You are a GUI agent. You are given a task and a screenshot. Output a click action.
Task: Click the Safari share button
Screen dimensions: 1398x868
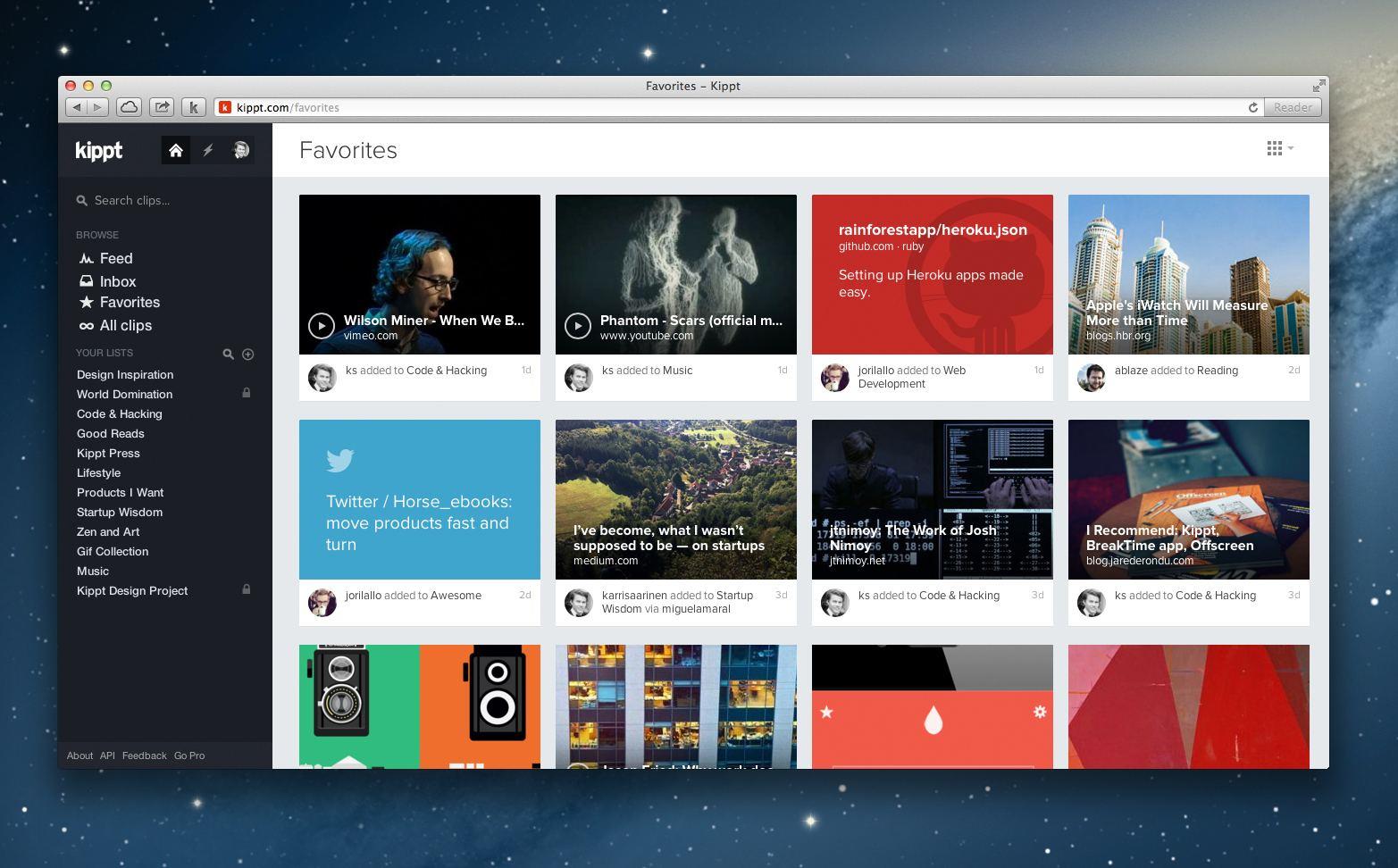(162, 107)
